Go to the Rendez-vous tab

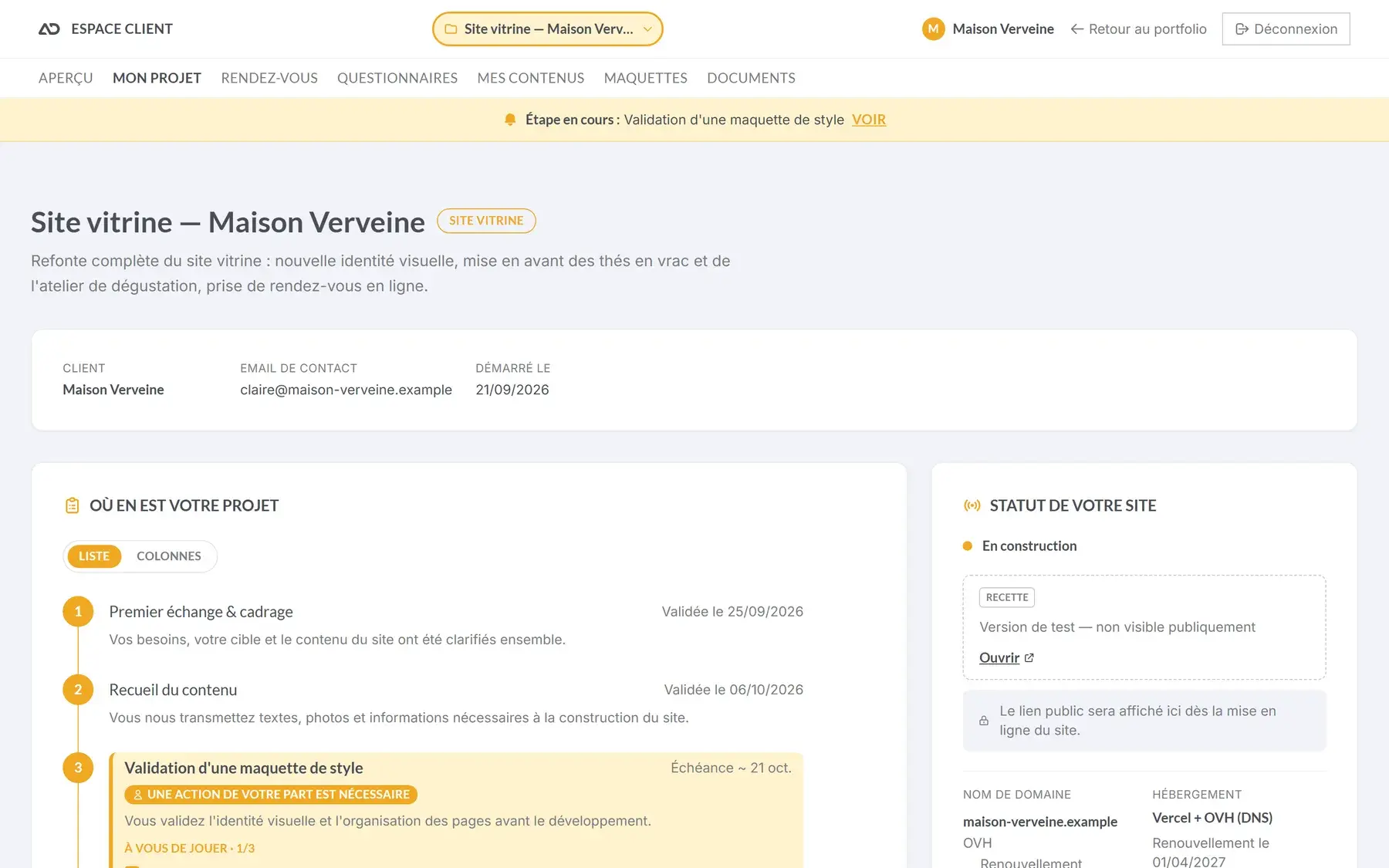269,78
